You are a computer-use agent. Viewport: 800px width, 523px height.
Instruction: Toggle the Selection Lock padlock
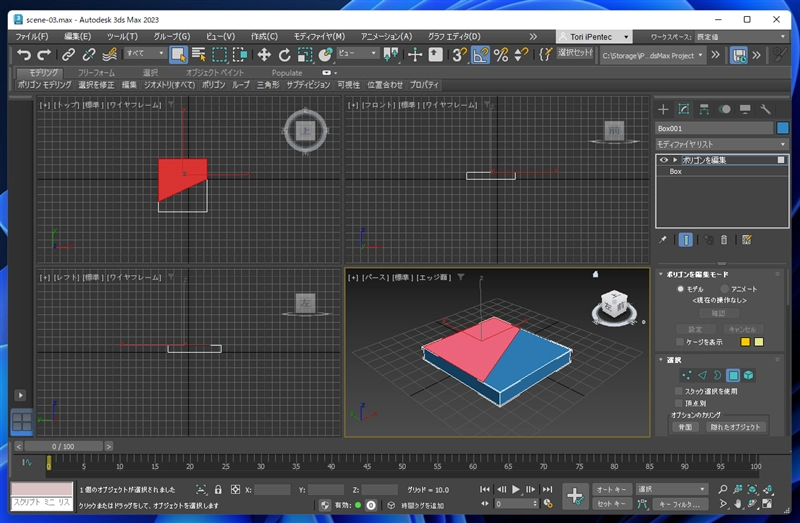pos(218,490)
